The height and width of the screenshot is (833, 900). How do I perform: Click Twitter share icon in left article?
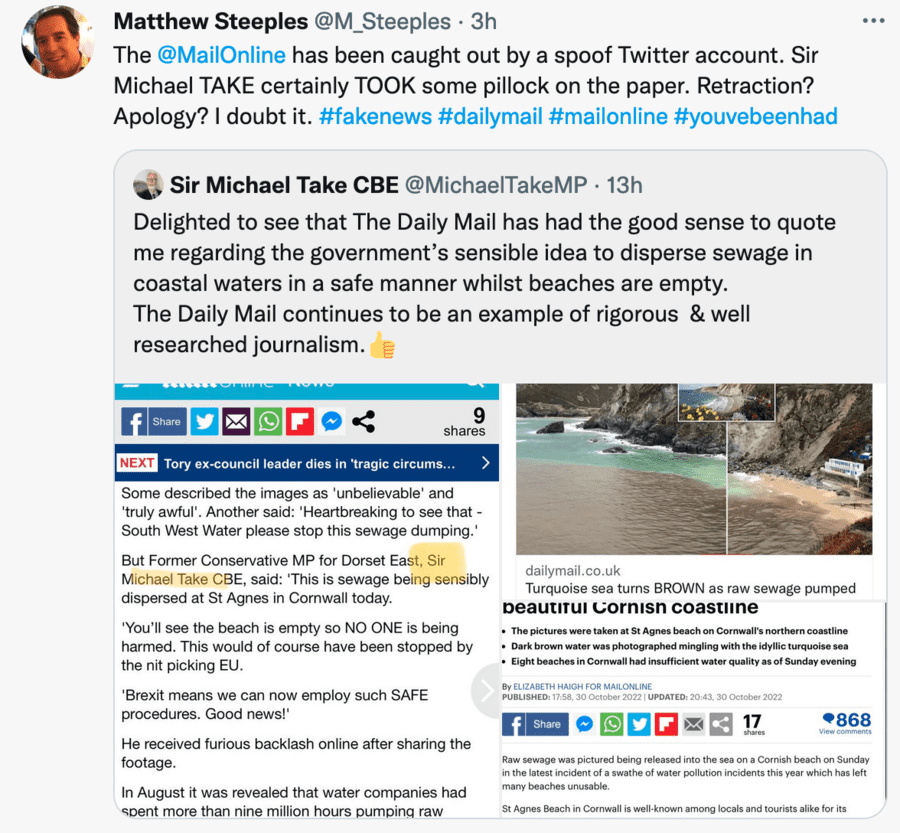(x=204, y=421)
